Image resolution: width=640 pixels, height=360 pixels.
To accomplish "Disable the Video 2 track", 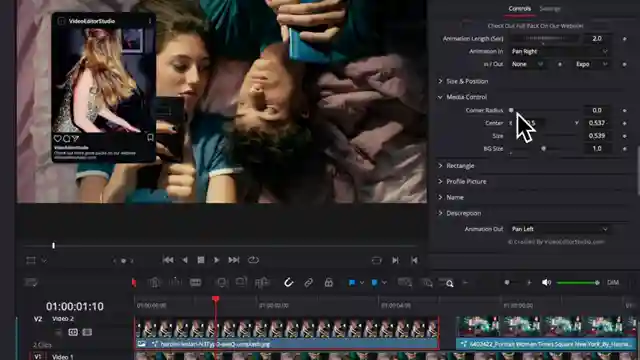I will (x=87, y=332).
